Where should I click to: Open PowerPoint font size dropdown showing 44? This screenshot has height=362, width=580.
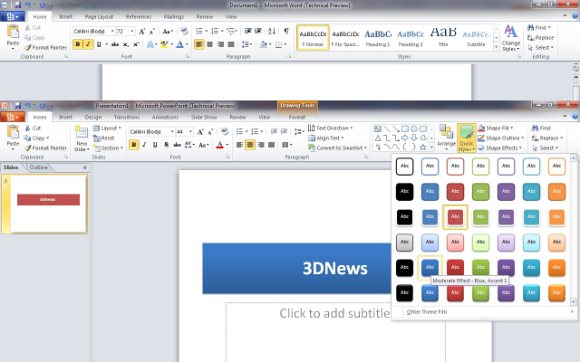(190, 131)
